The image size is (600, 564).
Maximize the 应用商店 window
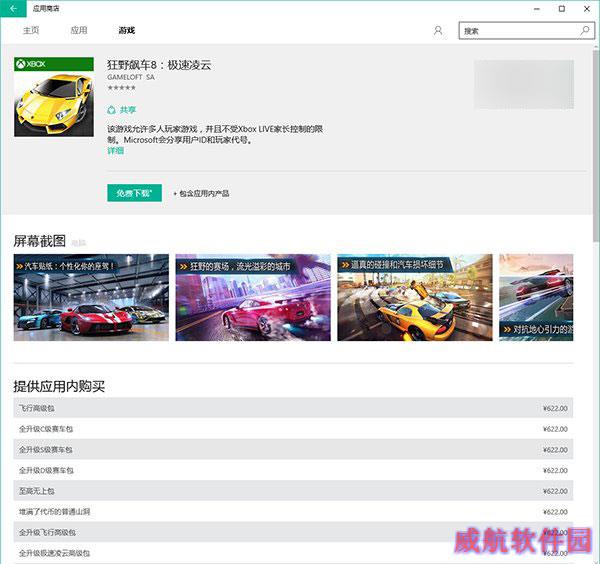coord(562,8)
